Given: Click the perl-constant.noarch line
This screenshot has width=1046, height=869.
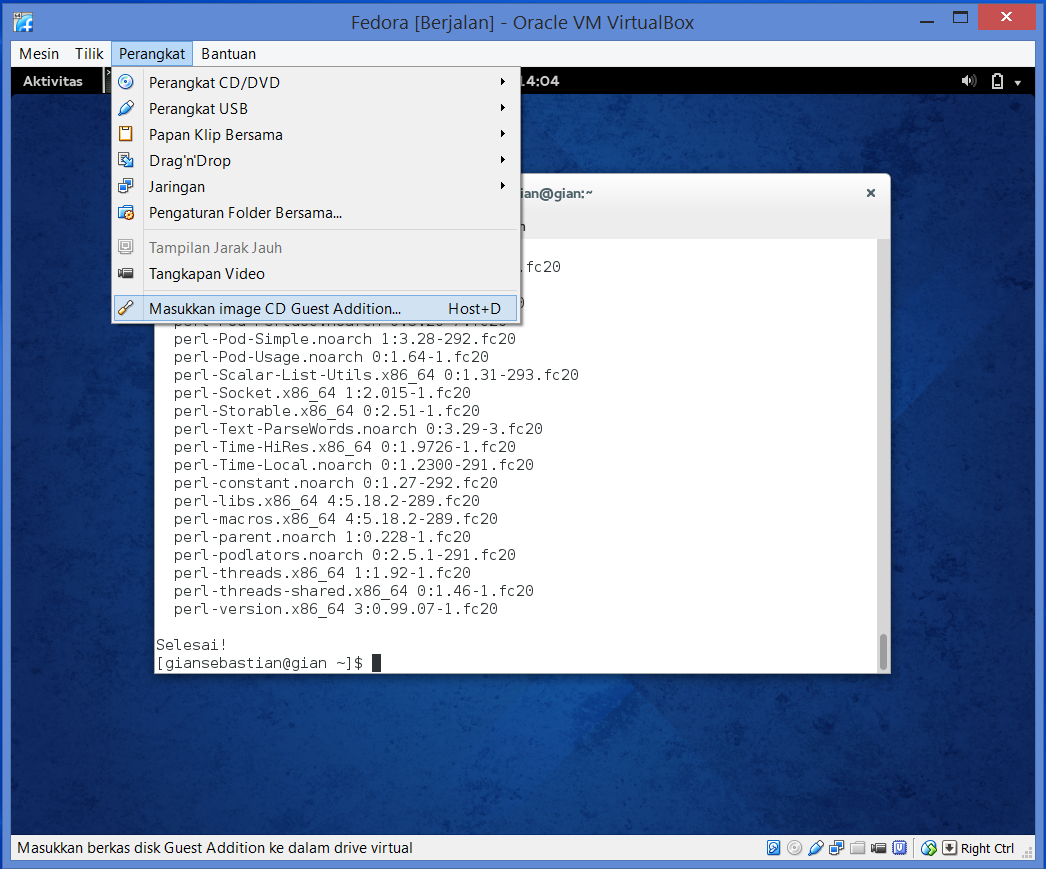Looking at the screenshot, I should [336, 483].
